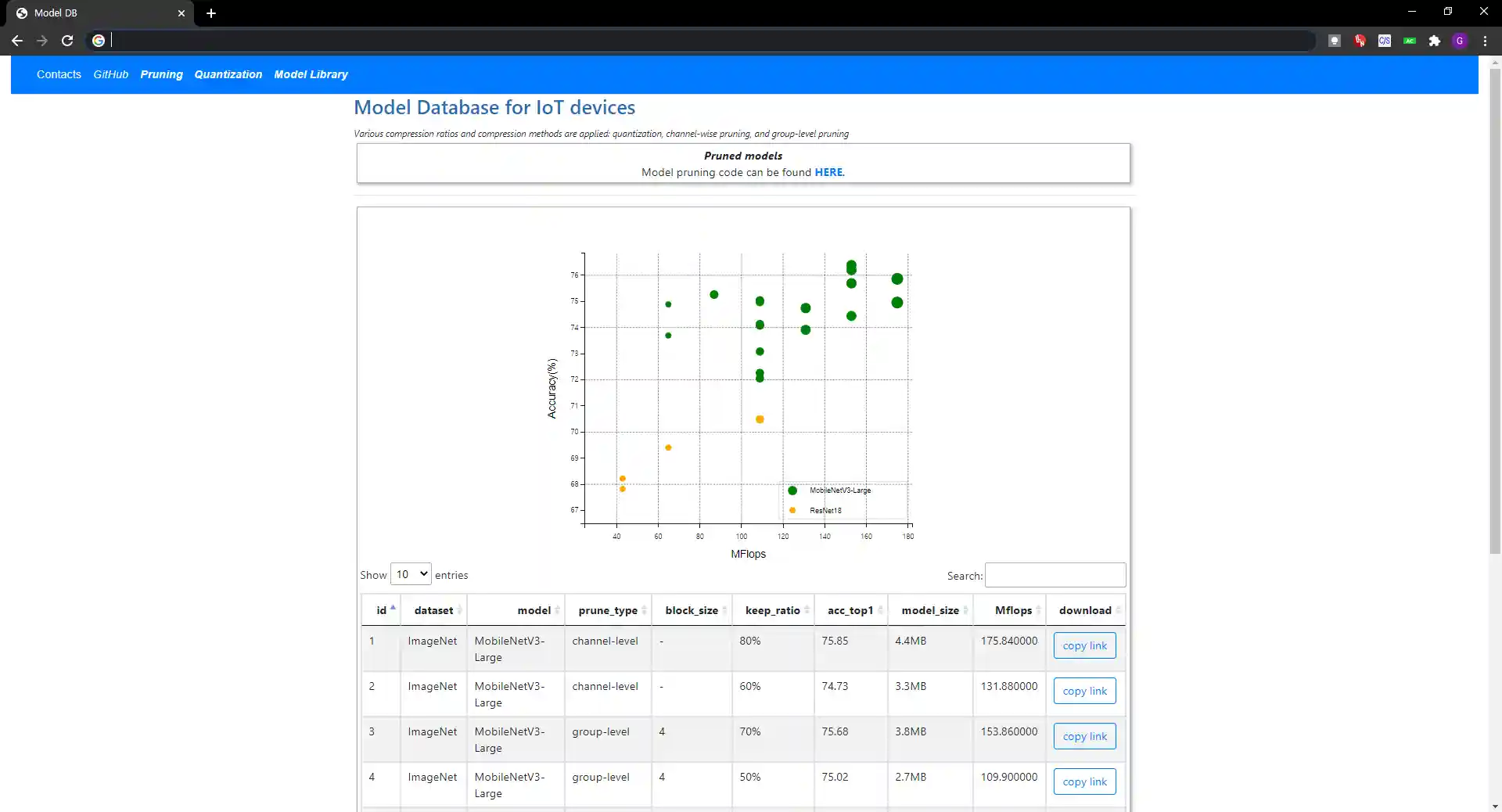Screen dimensions: 1502x812
Task: Open the browser three-dot menu
Action: (x=1485, y=41)
